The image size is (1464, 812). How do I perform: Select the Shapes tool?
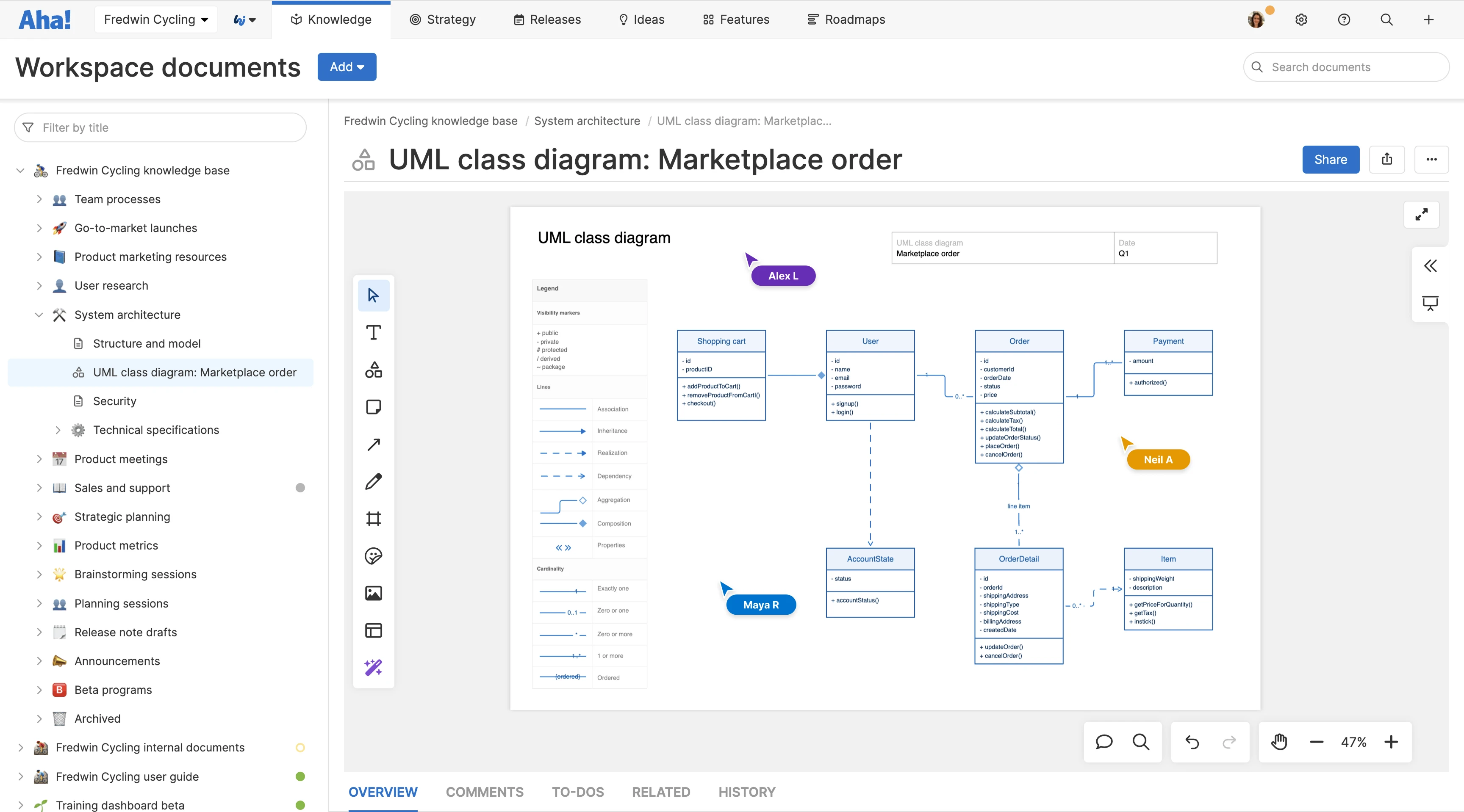point(373,370)
